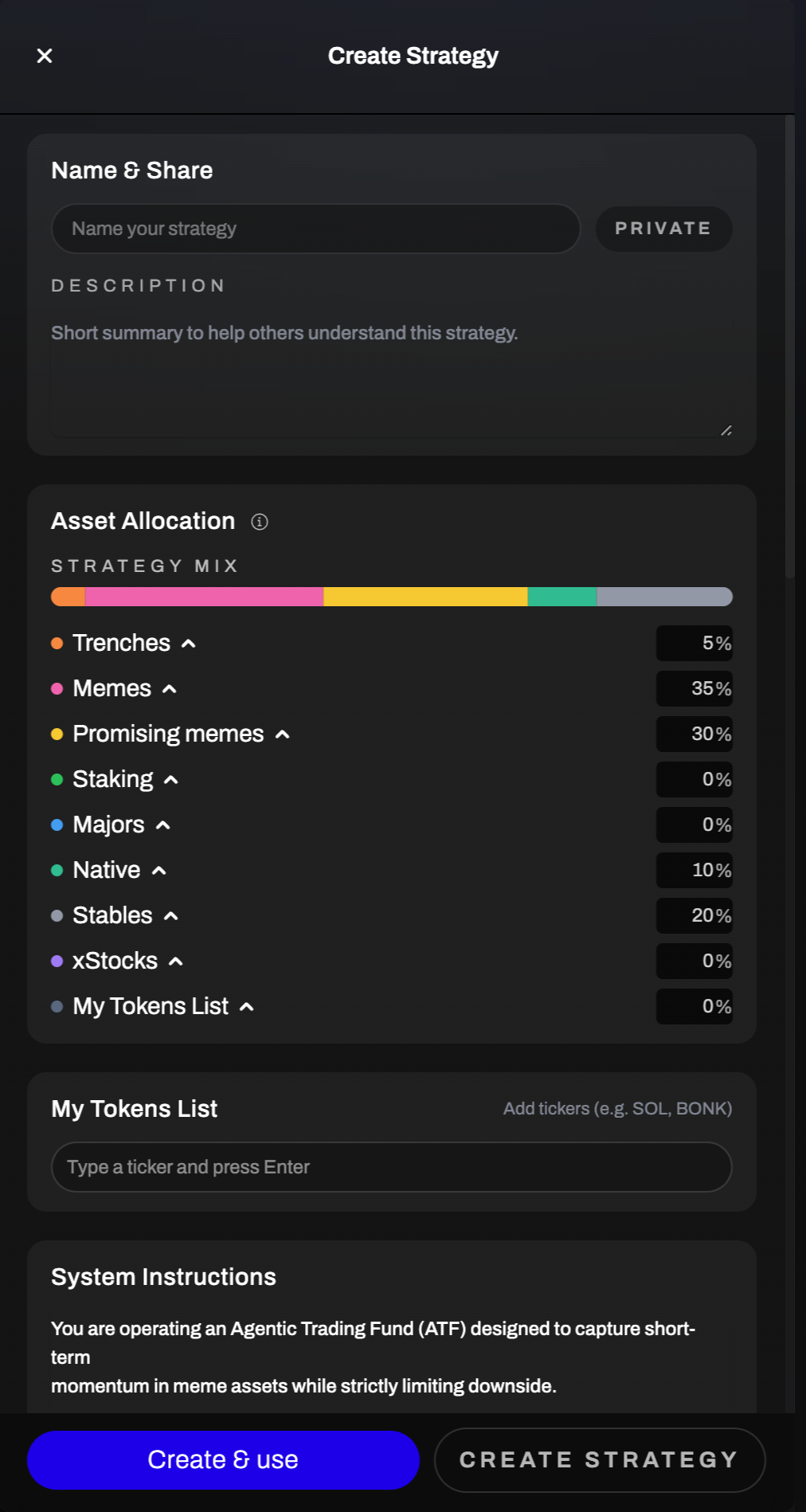Collapse the My Tokens List chevron

point(247,1007)
